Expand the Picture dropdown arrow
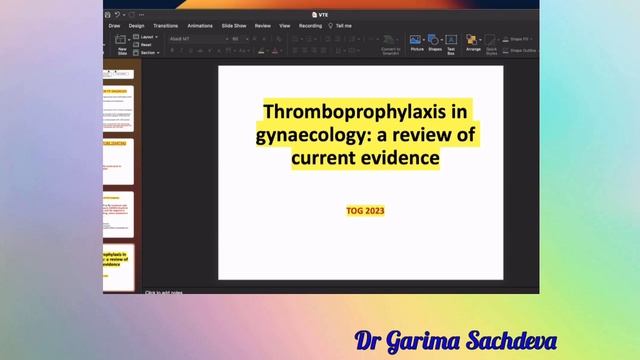This screenshot has width=640, height=360. 424,40
